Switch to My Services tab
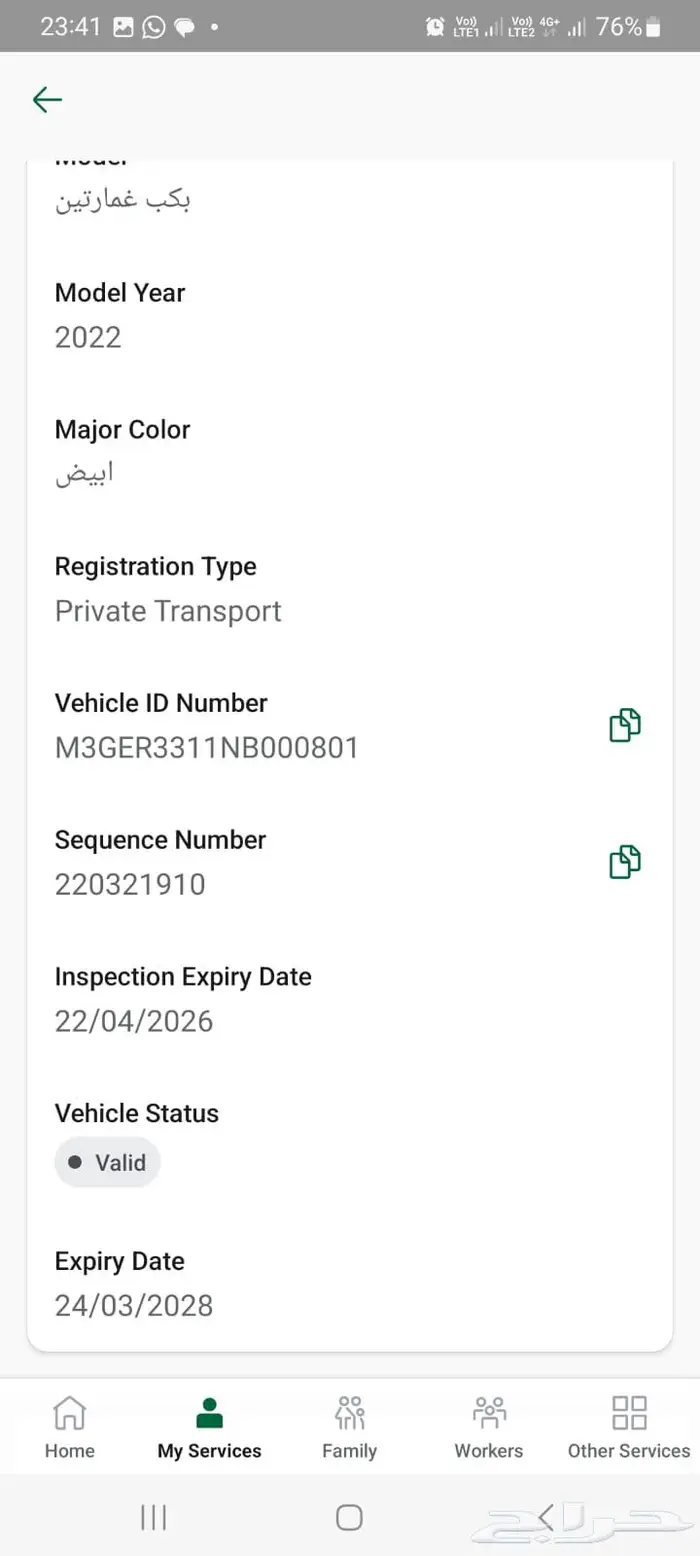Image resolution: width=700 pixels, height=1556 pixels. tap(209, 1428)
